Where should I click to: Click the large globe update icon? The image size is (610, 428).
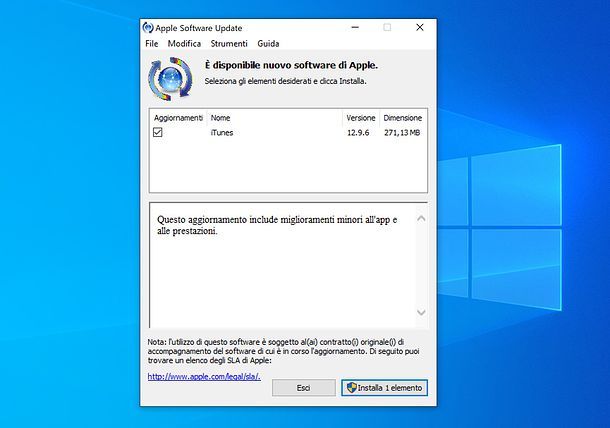point(170,79)
